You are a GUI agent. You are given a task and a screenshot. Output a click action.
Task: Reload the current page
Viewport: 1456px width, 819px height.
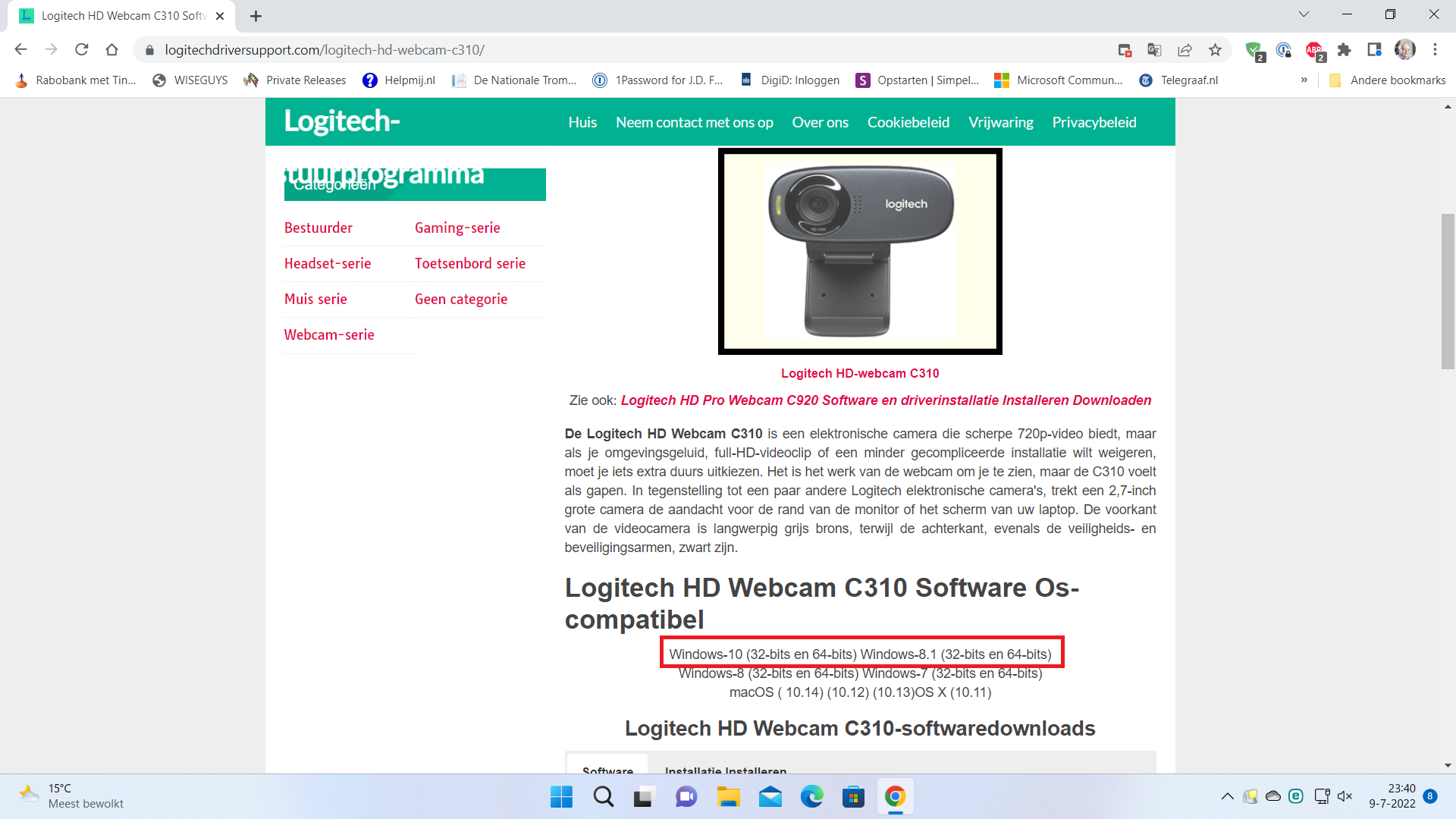[x=81, y=50]
